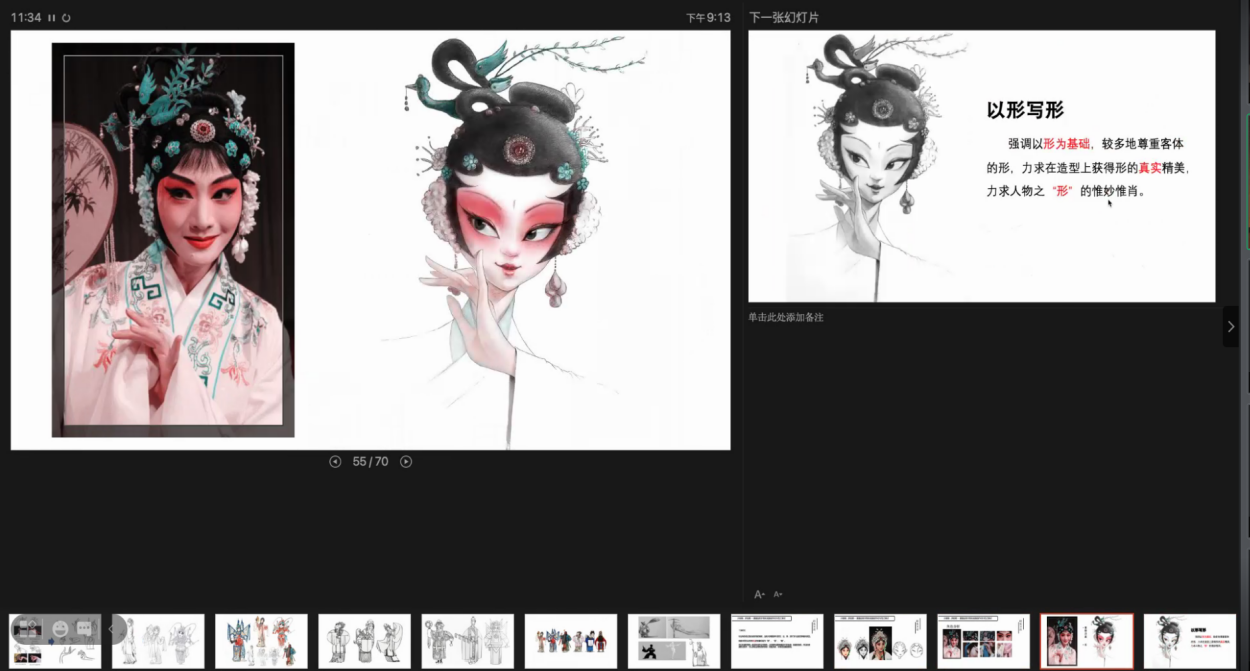The image size is (1250, 671).
Task: Advance to next slide arrow
Action: click(406, 462)
